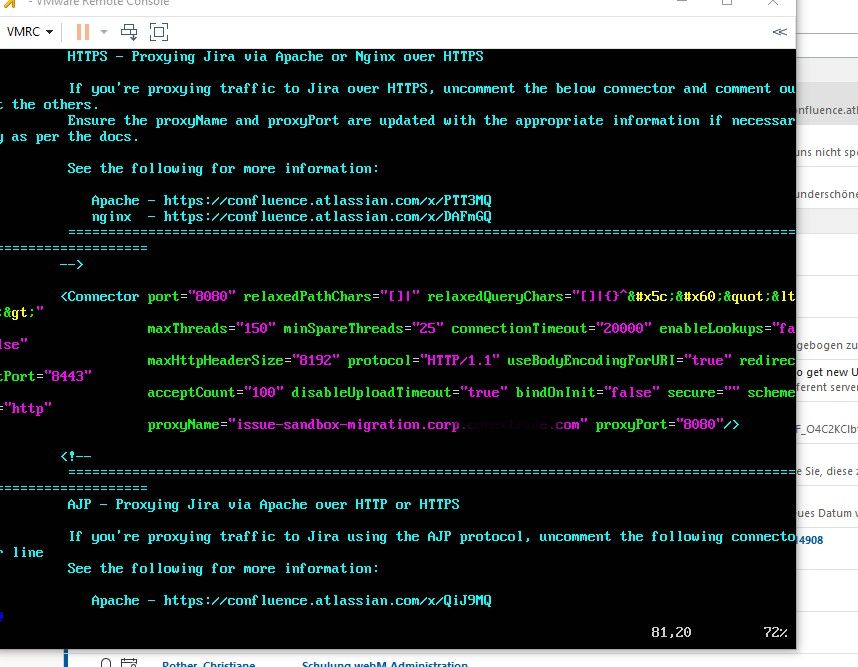Toggle full screen mode

158,31
